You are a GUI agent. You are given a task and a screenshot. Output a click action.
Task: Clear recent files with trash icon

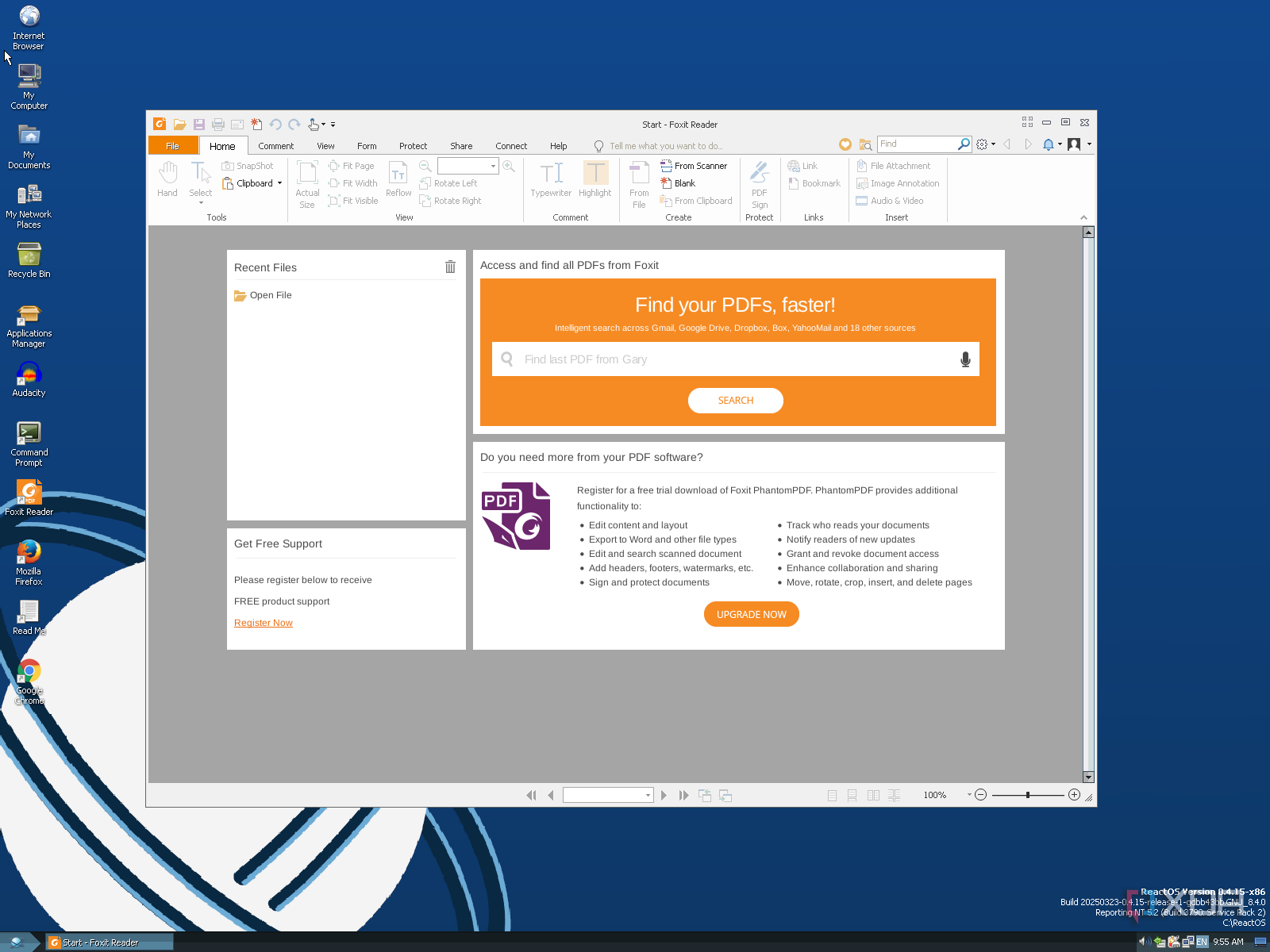tap(450, 267)
